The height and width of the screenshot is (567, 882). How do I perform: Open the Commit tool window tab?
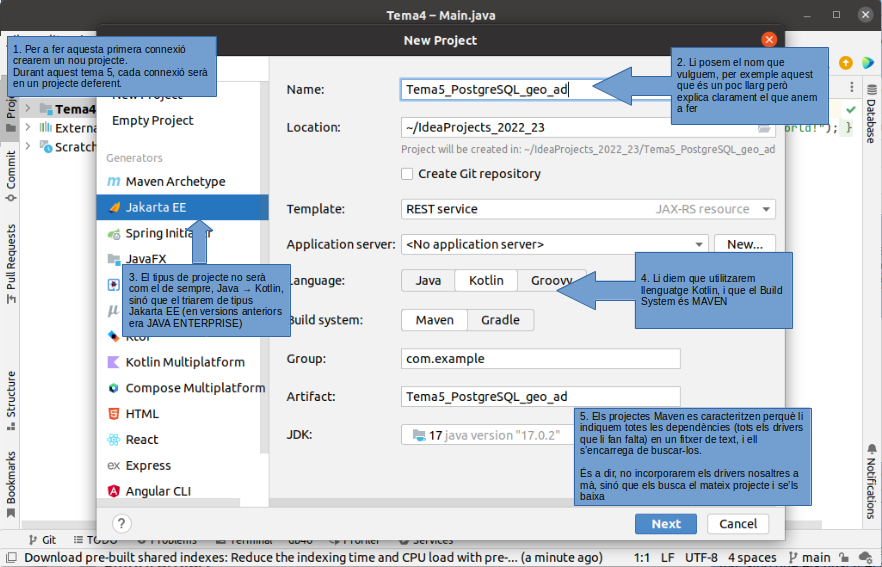pyautogui.click(x=11, y=176)
